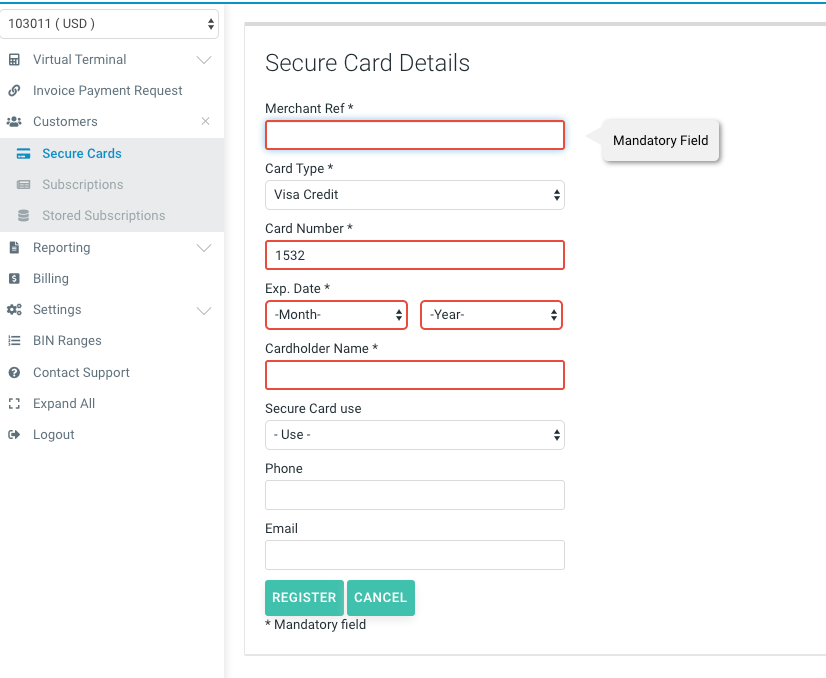Focus the Merchant Ref input field
This screenshot has width=826, height=678.
(414, 135)
